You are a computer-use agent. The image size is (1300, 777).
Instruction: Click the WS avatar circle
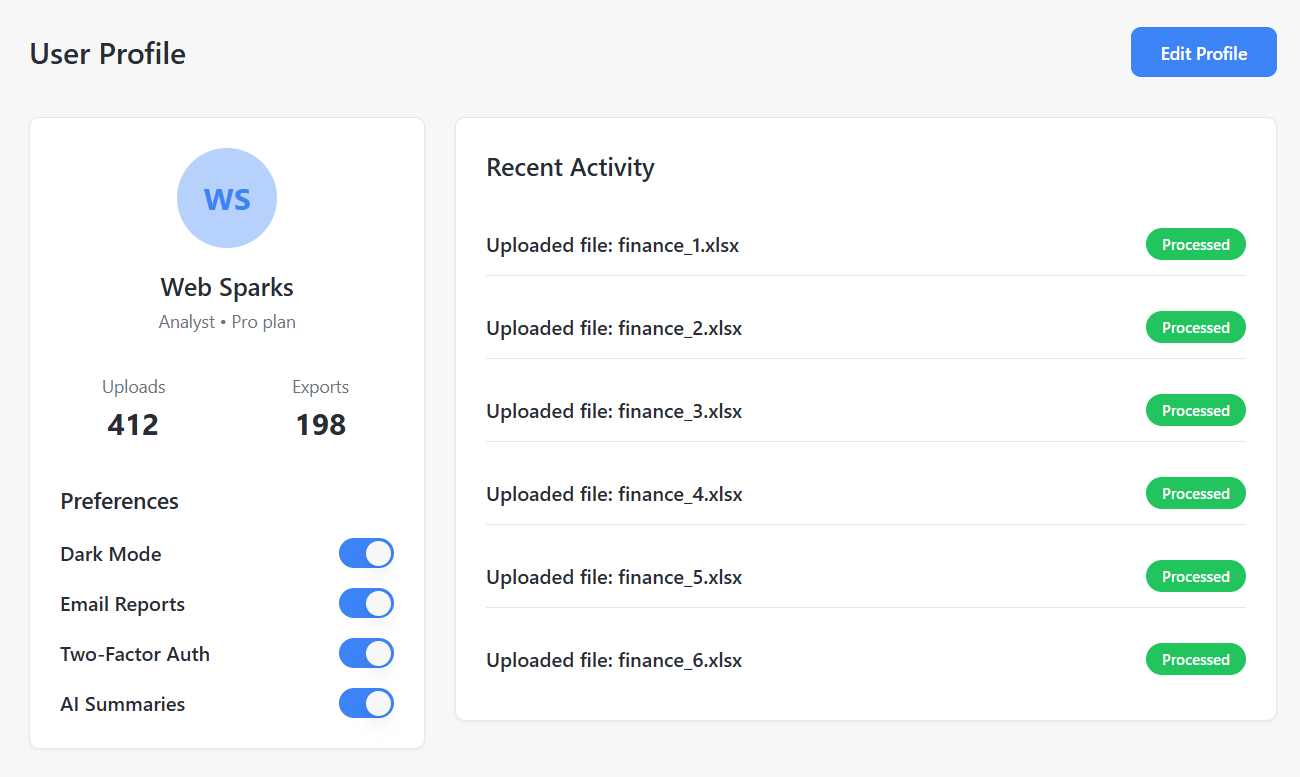pos(227,198)
